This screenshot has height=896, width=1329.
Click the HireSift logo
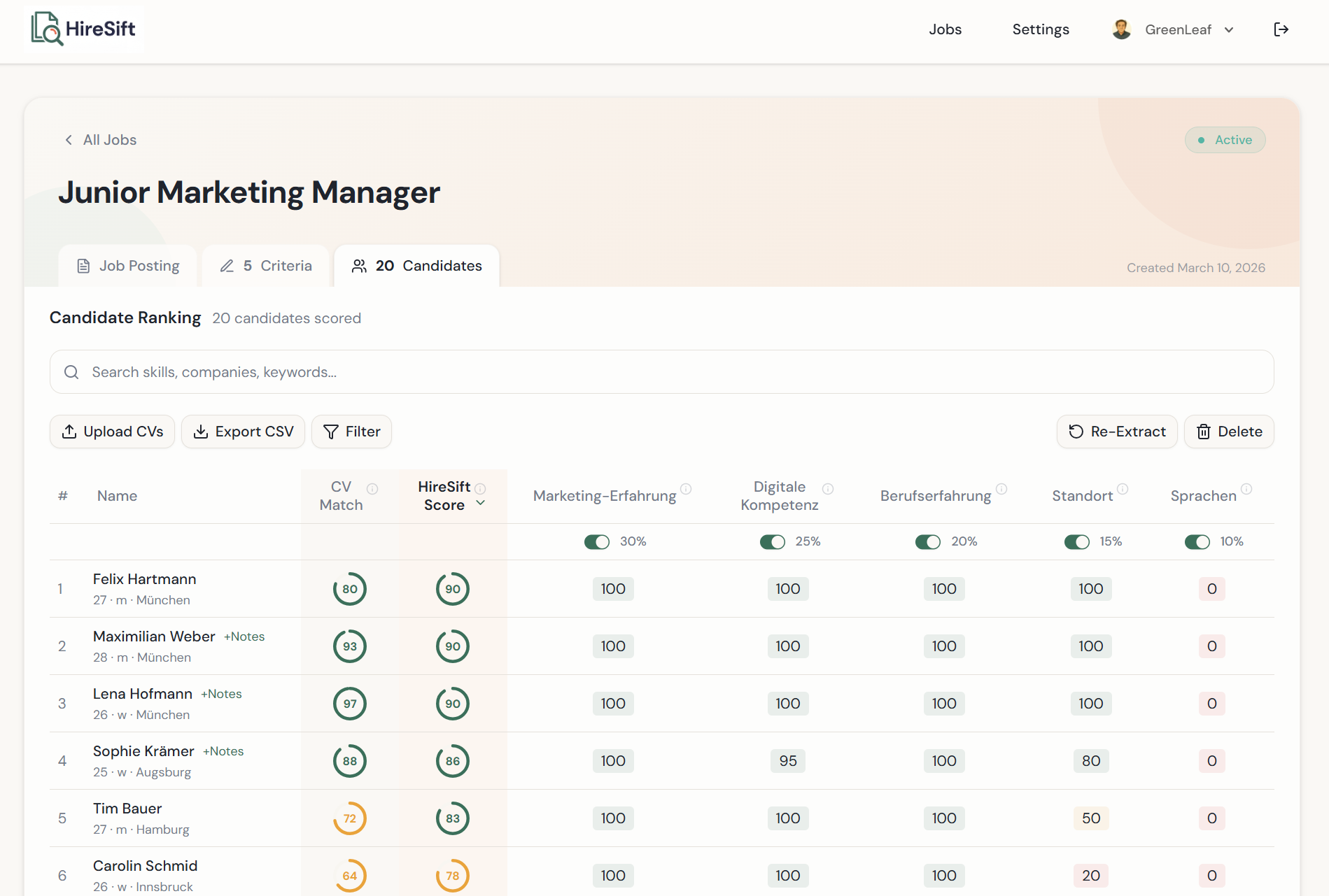pyautogui.click(x=83, y=29)
